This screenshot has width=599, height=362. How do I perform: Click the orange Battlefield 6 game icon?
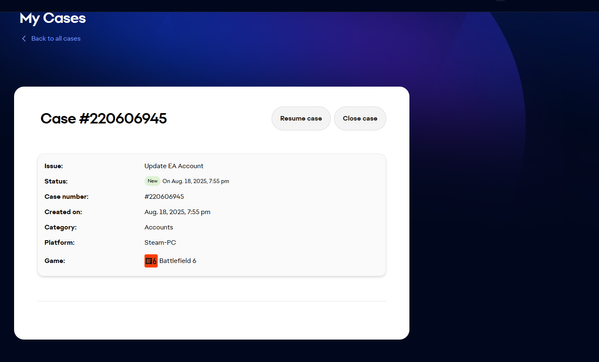click(x=151, y=261)
